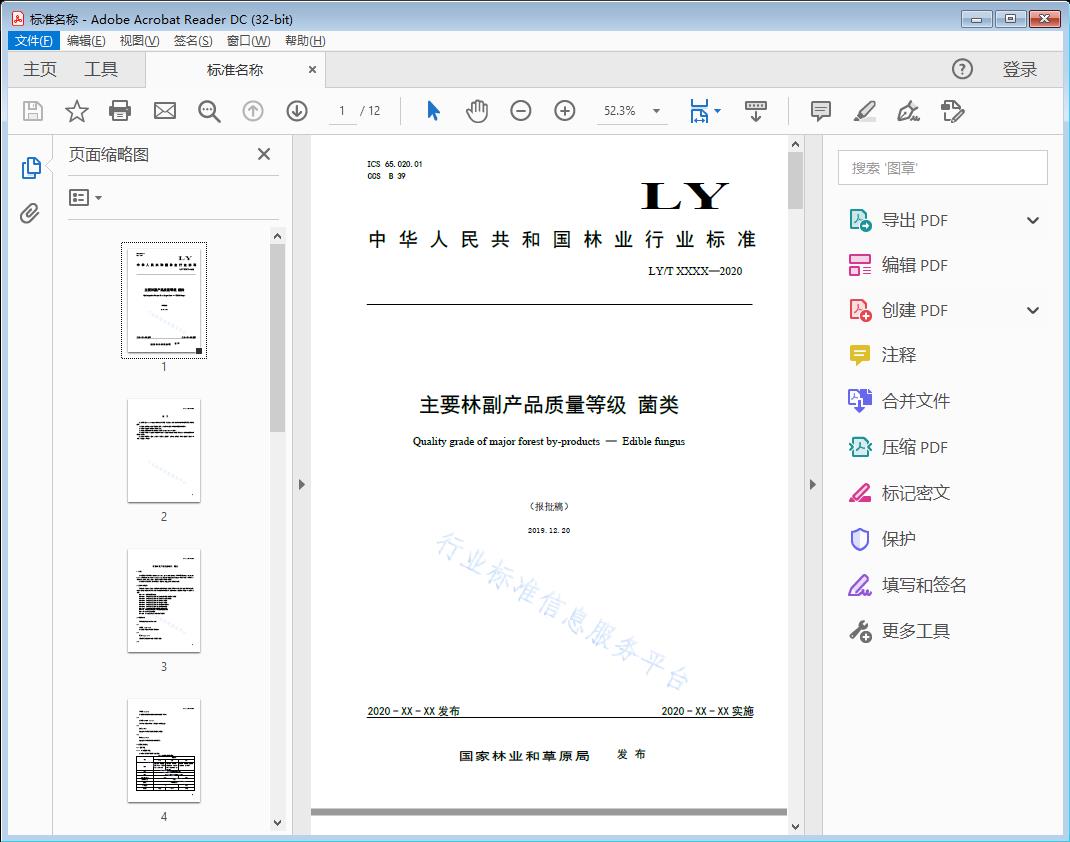
Task: Select the selection arrow tool
Action: point(433,111)
